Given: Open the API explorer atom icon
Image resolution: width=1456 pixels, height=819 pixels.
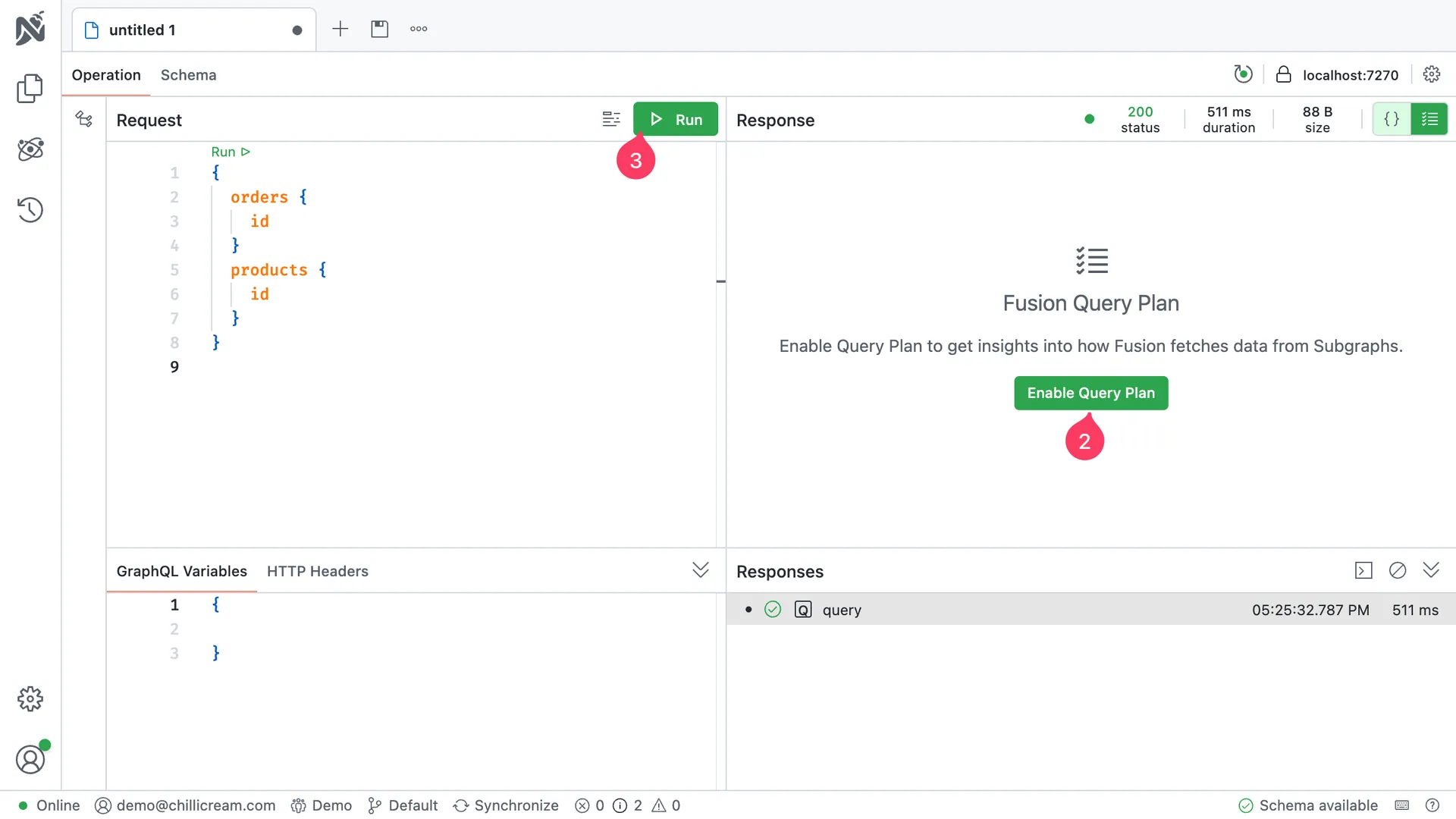Looking at the screenshot, I should [x=30, y=149].
